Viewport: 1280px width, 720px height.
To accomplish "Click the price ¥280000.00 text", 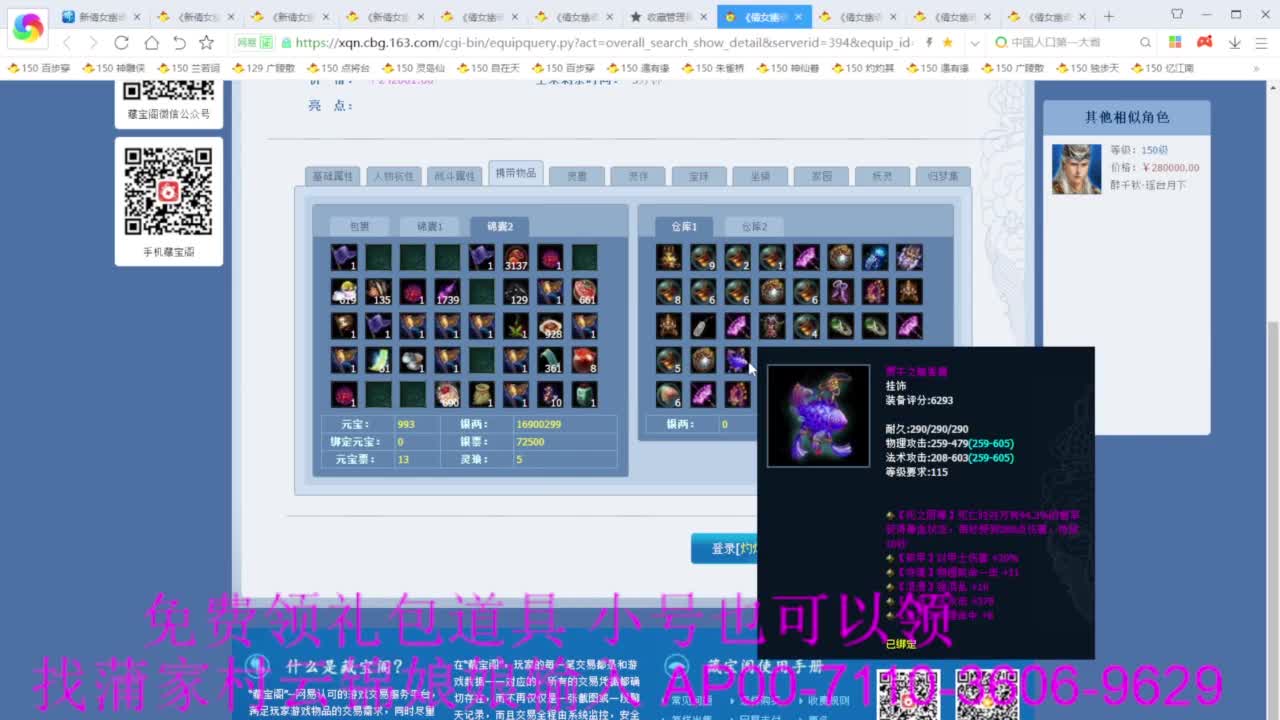I will [1170, 168].
